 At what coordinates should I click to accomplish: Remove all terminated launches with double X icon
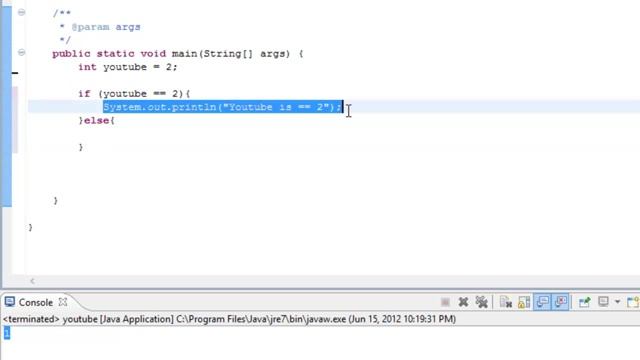tap(482, 302)
